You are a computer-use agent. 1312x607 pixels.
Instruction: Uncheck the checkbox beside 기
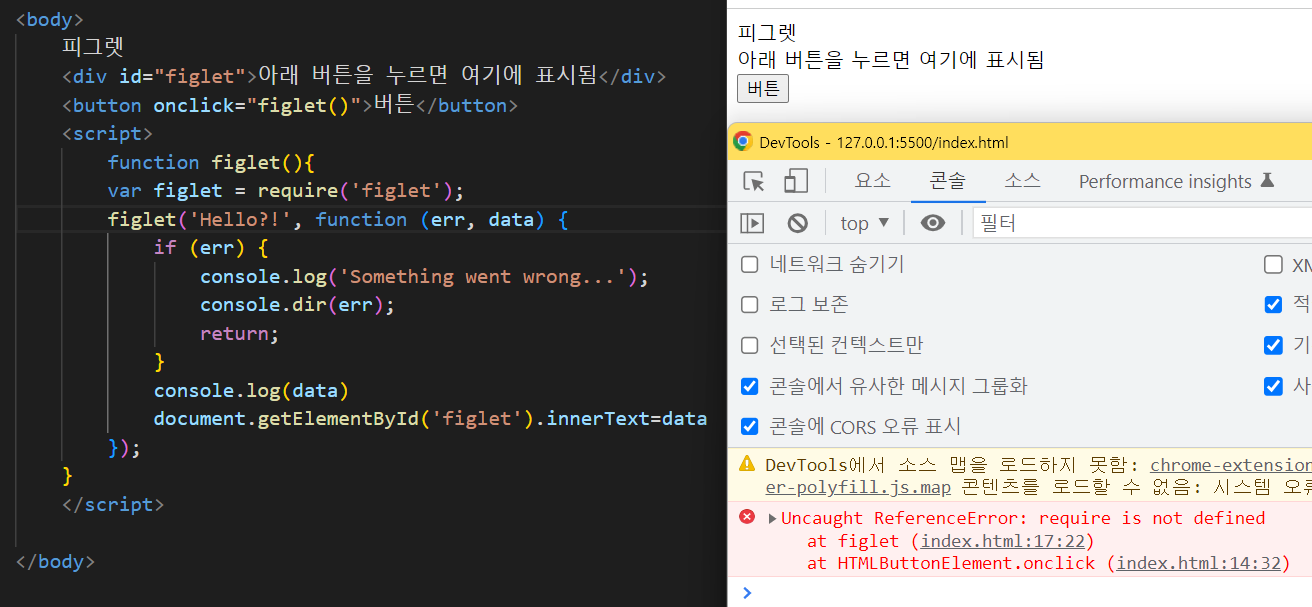[1273, 346]
